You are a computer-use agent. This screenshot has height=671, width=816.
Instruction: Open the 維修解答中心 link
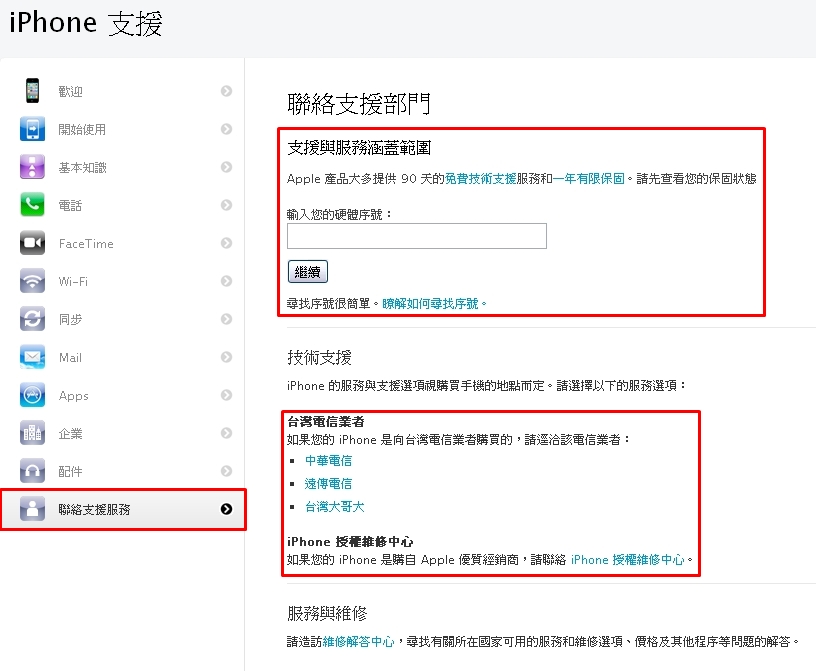pos(359,641)
